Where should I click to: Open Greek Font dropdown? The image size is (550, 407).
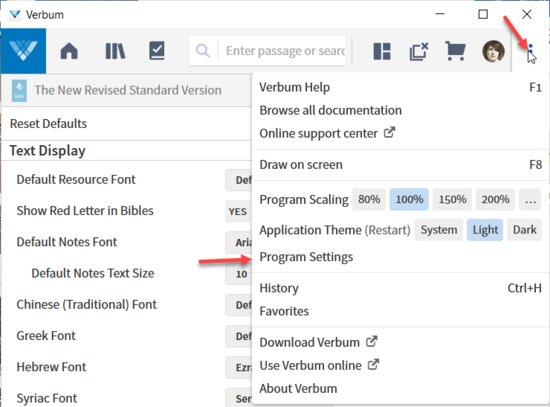pyautogui.click(x=239, y=336)
